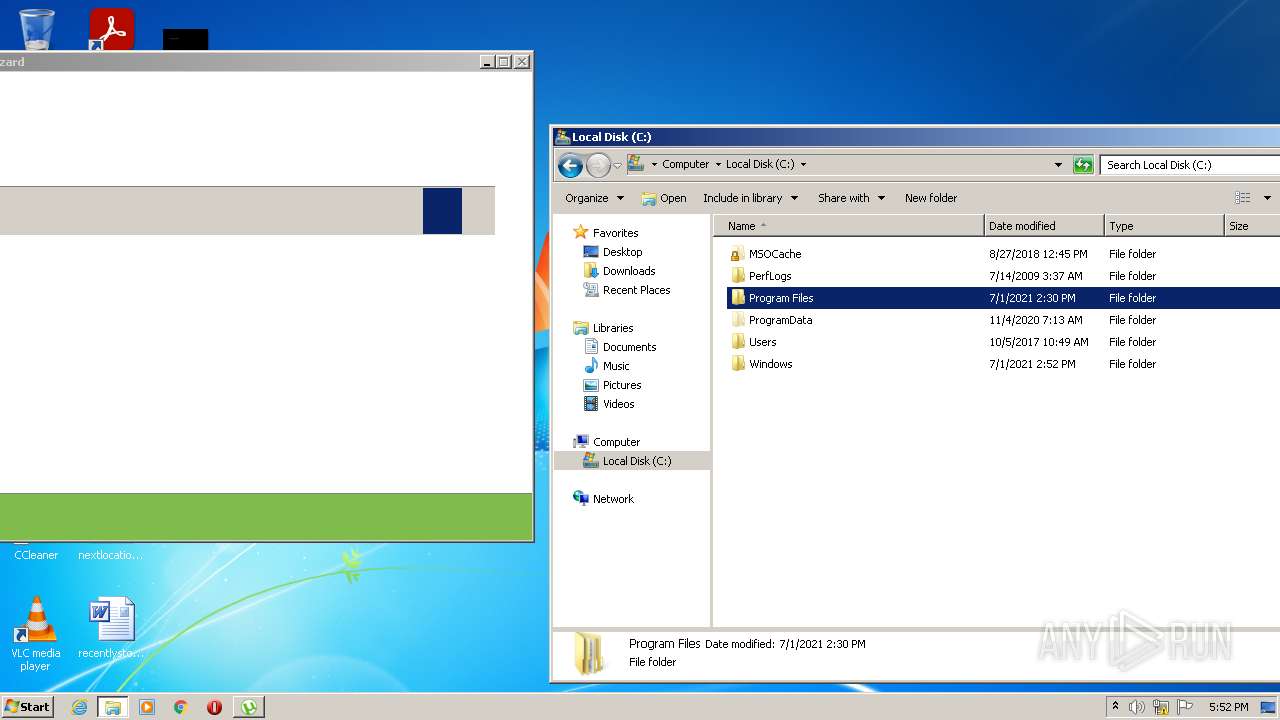The width and height of the screenshot is (1280, 720).
Task: Expand the Recent Pages dropdown arrow
Action: (x=618, y=165)
